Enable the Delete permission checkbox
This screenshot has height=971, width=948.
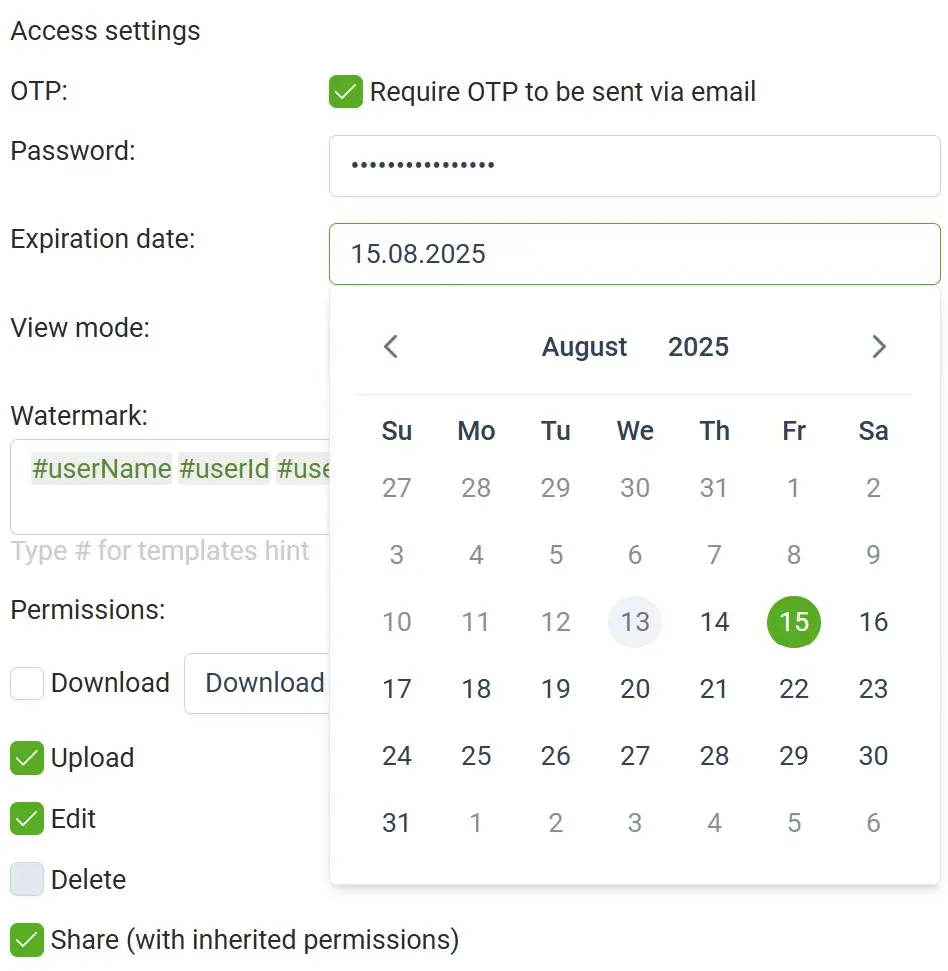(27, 880)
